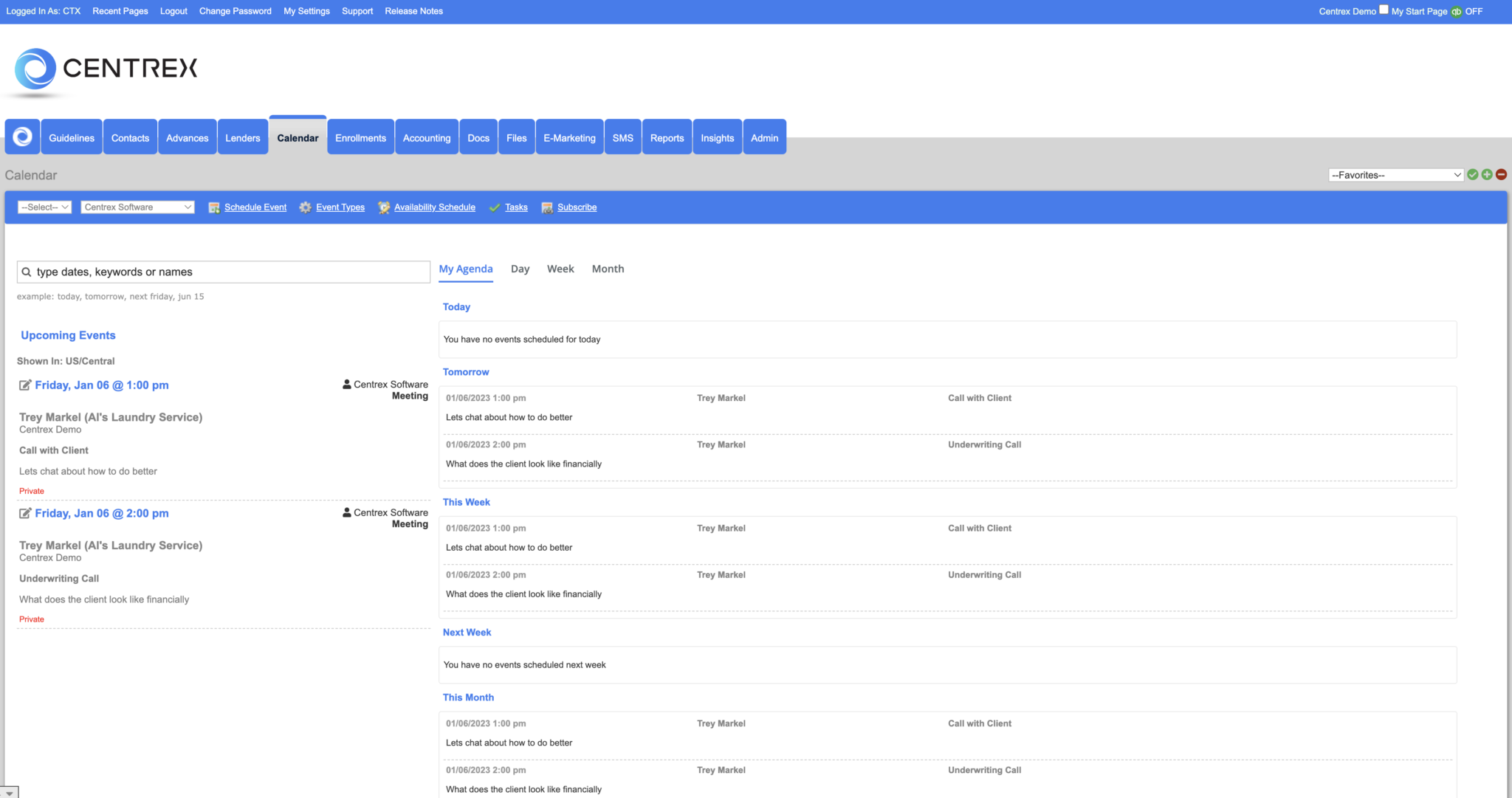The width and height of the screenshot is (1512, 798).
Task: Click the green plus favorites icon
Action: coord(1486,174)
